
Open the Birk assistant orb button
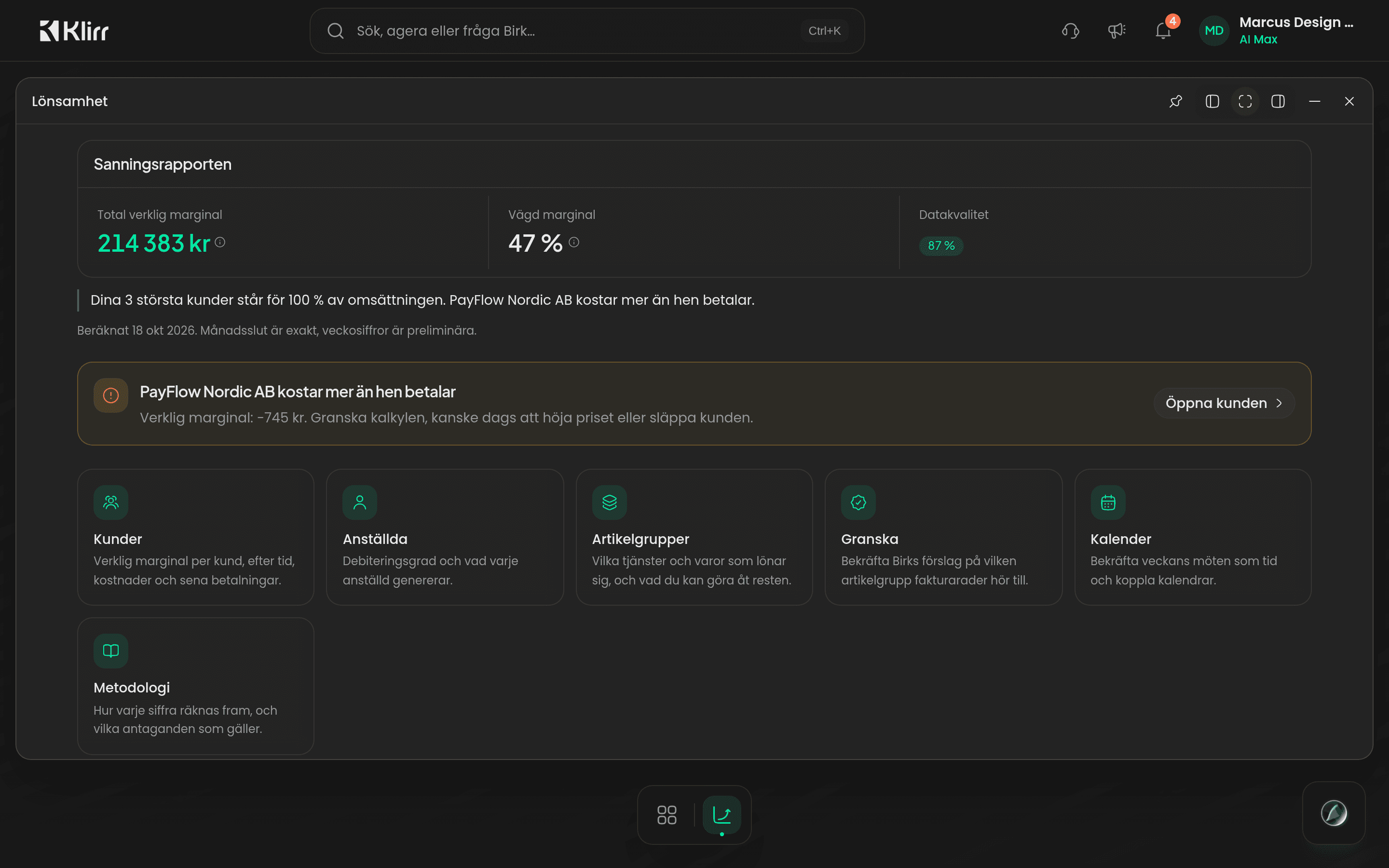click(1334, 814)
